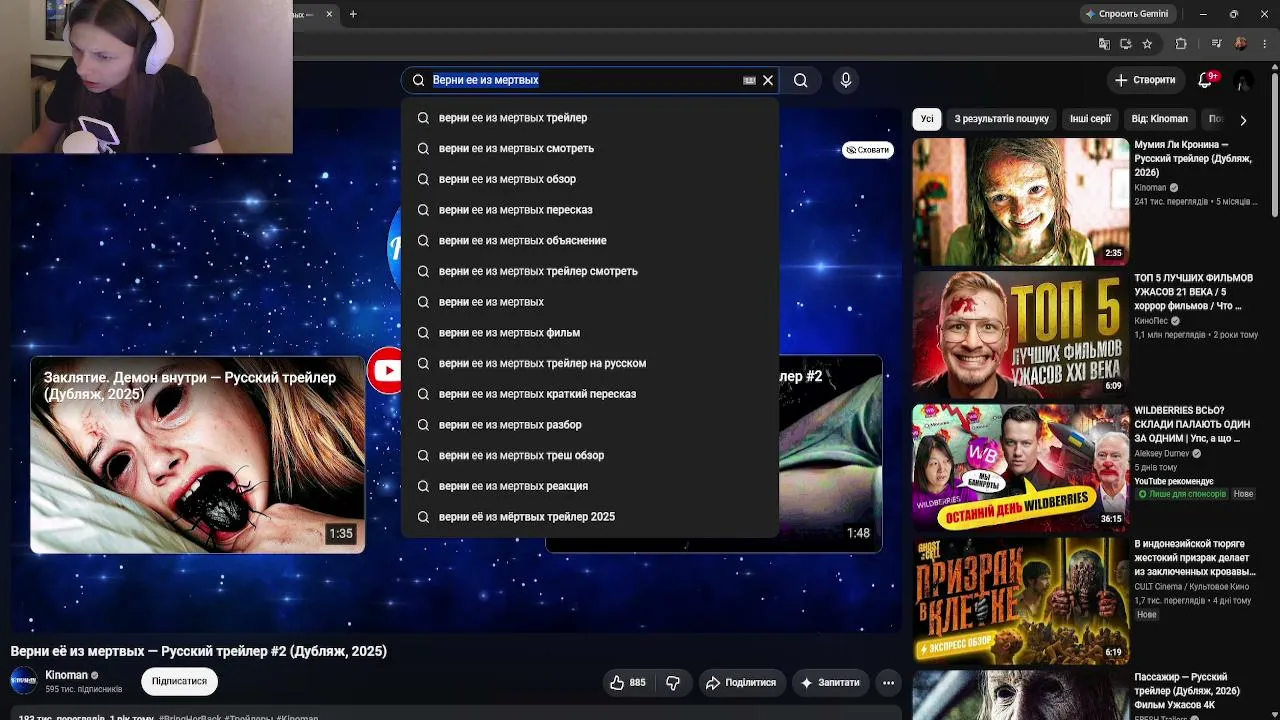
Task: Click the Створити create button
Action: click(x=1146, y=80)
